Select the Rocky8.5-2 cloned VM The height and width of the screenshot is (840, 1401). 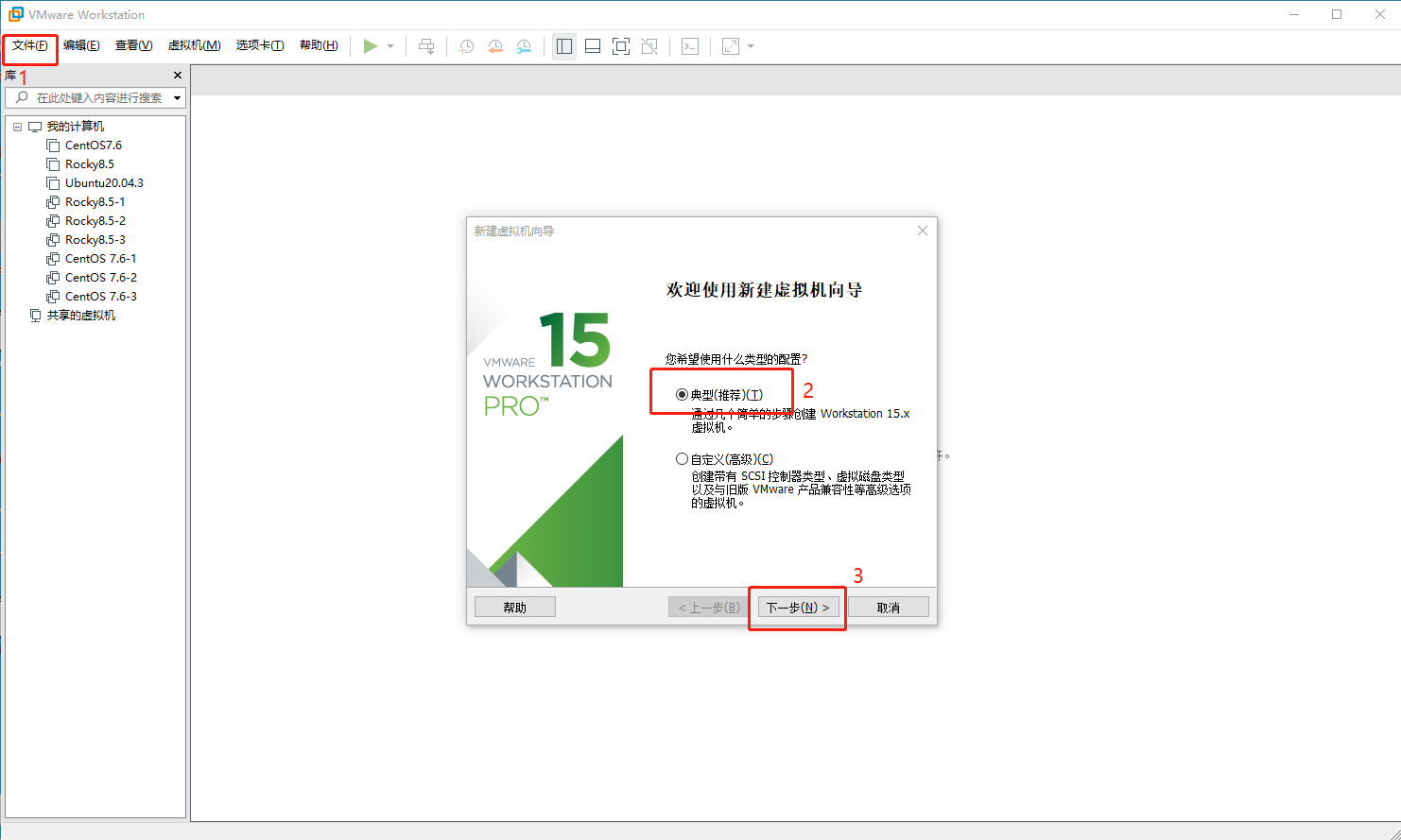pos(95,221)
